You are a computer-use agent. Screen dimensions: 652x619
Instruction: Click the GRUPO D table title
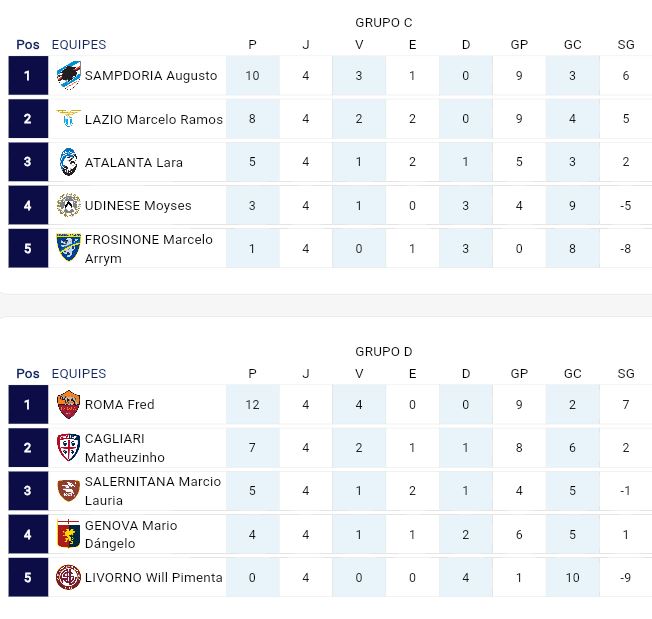click(x=384, y=351)
